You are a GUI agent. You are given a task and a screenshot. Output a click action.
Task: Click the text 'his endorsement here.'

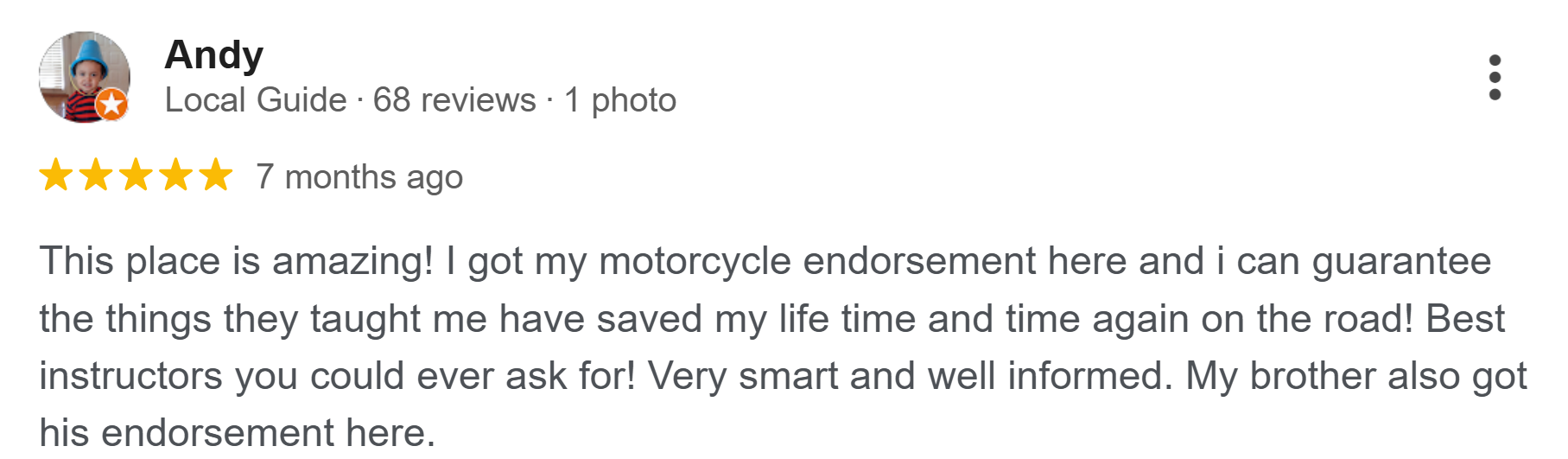(x=237, y=432)
